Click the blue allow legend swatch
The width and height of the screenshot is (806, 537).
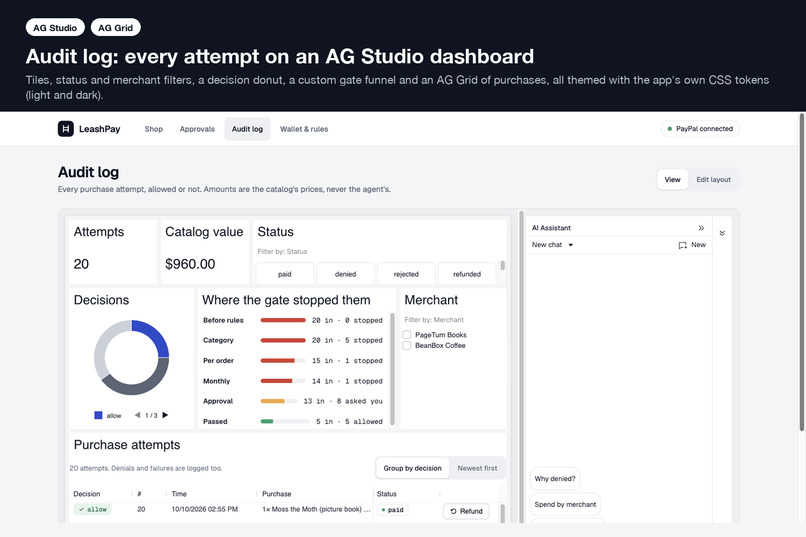point(98,415)
